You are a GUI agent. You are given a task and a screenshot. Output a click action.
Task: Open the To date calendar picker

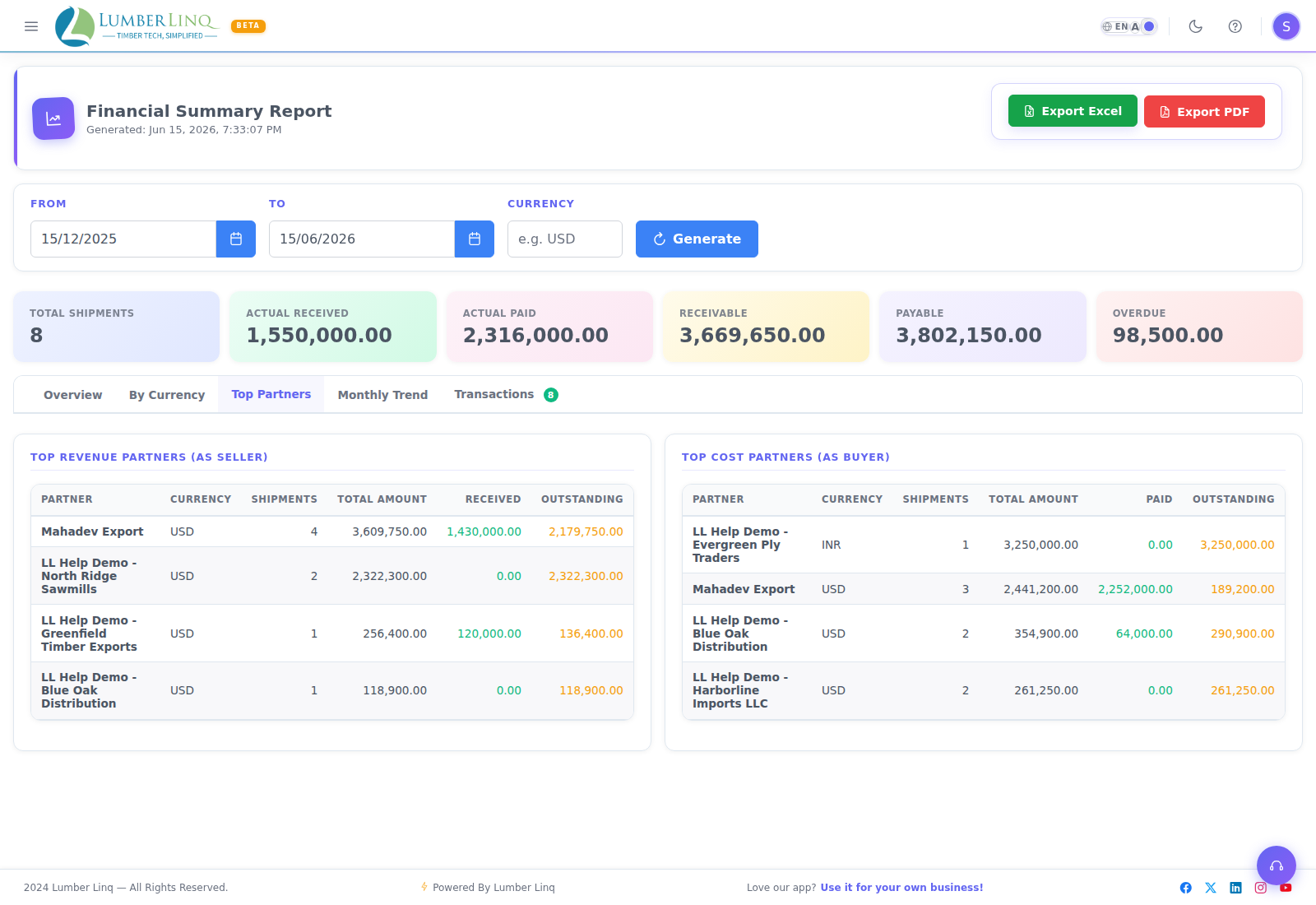point(475,239)
